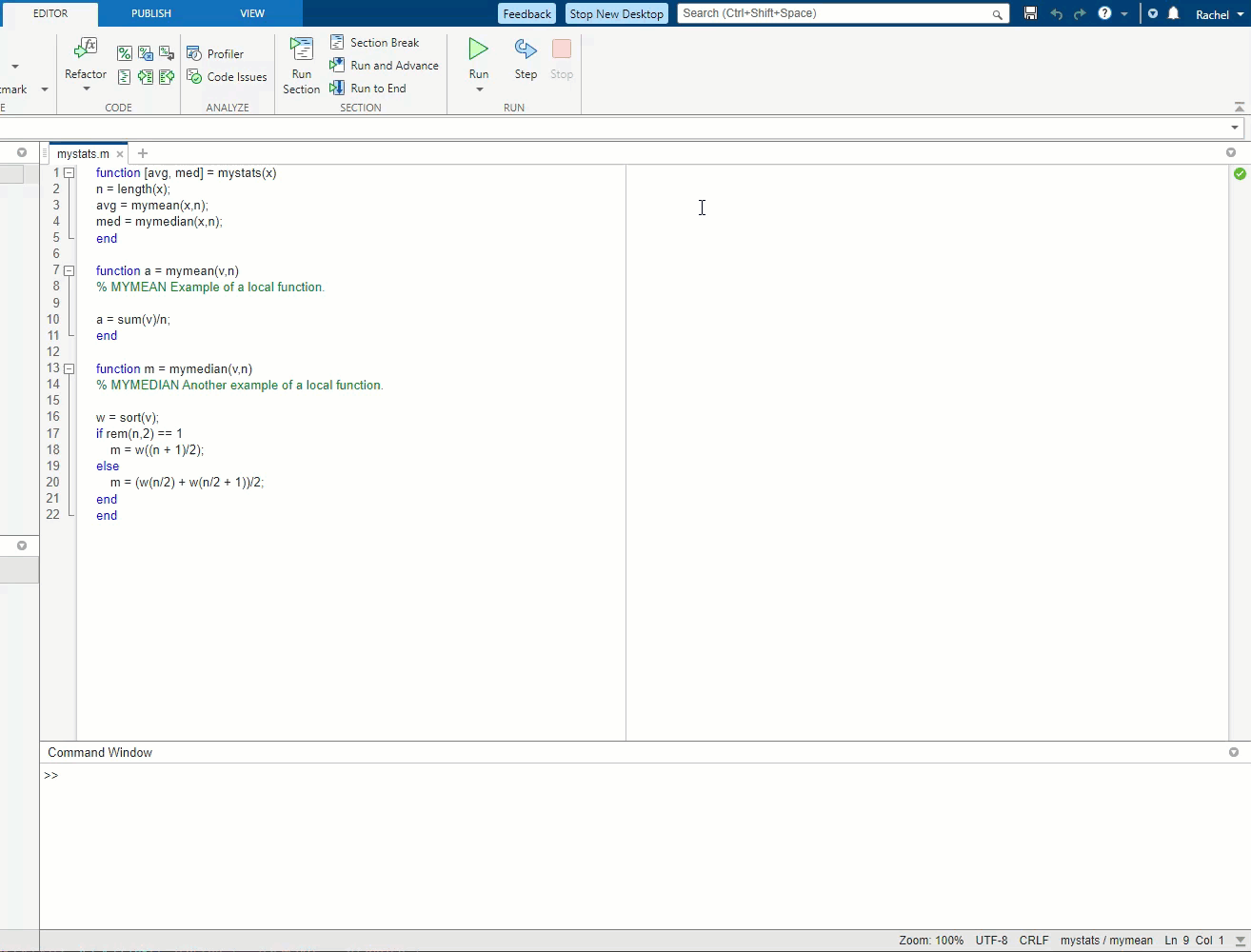The height and width of the screenshot is (952, 1251).
Task: Insert a Section Break
Action: coord(375,43)
